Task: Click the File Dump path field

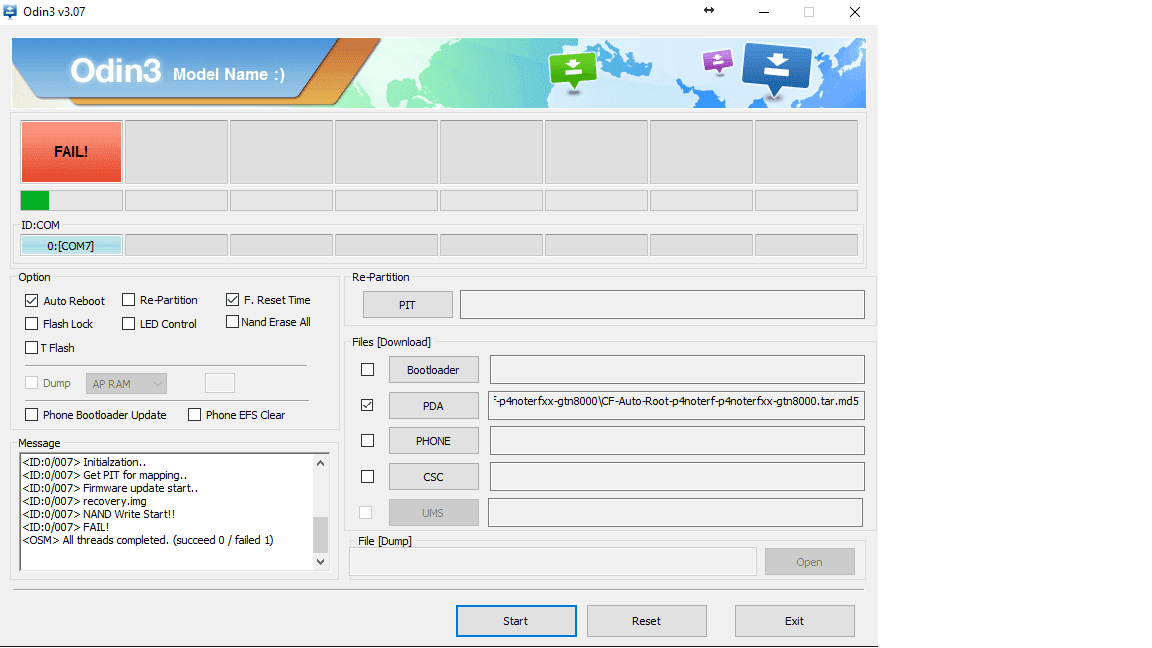Action: [x=552, y=562]
